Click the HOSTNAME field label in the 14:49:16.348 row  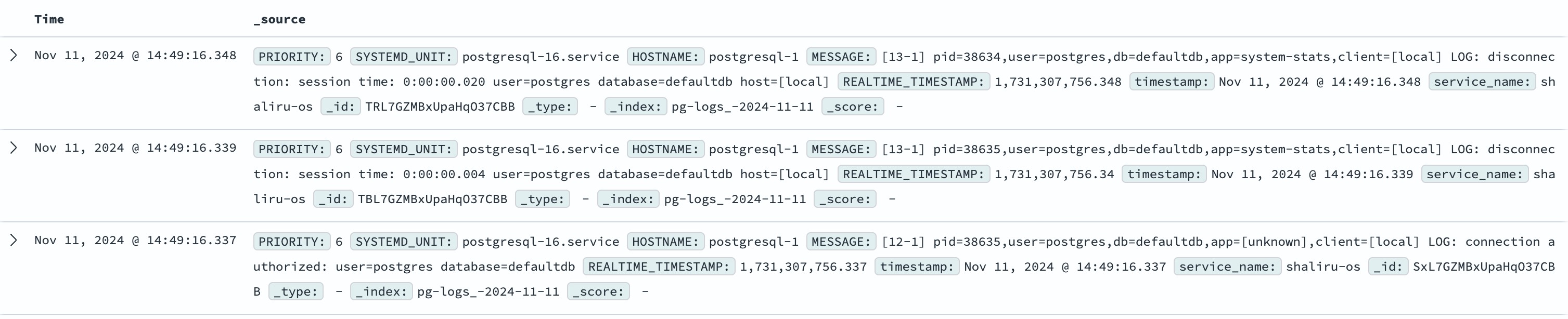665,57
